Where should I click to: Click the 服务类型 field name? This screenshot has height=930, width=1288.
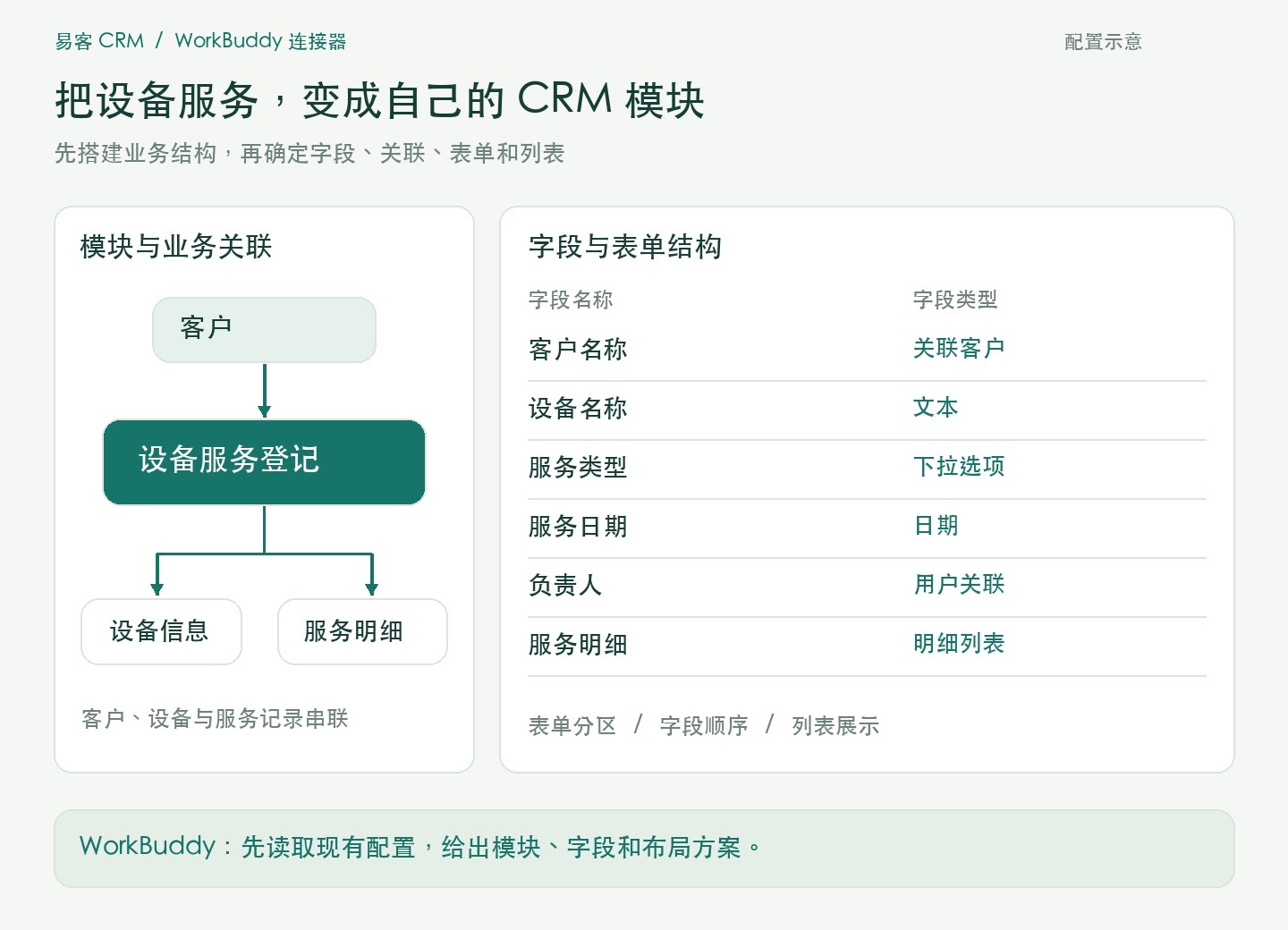click(578, 468)
